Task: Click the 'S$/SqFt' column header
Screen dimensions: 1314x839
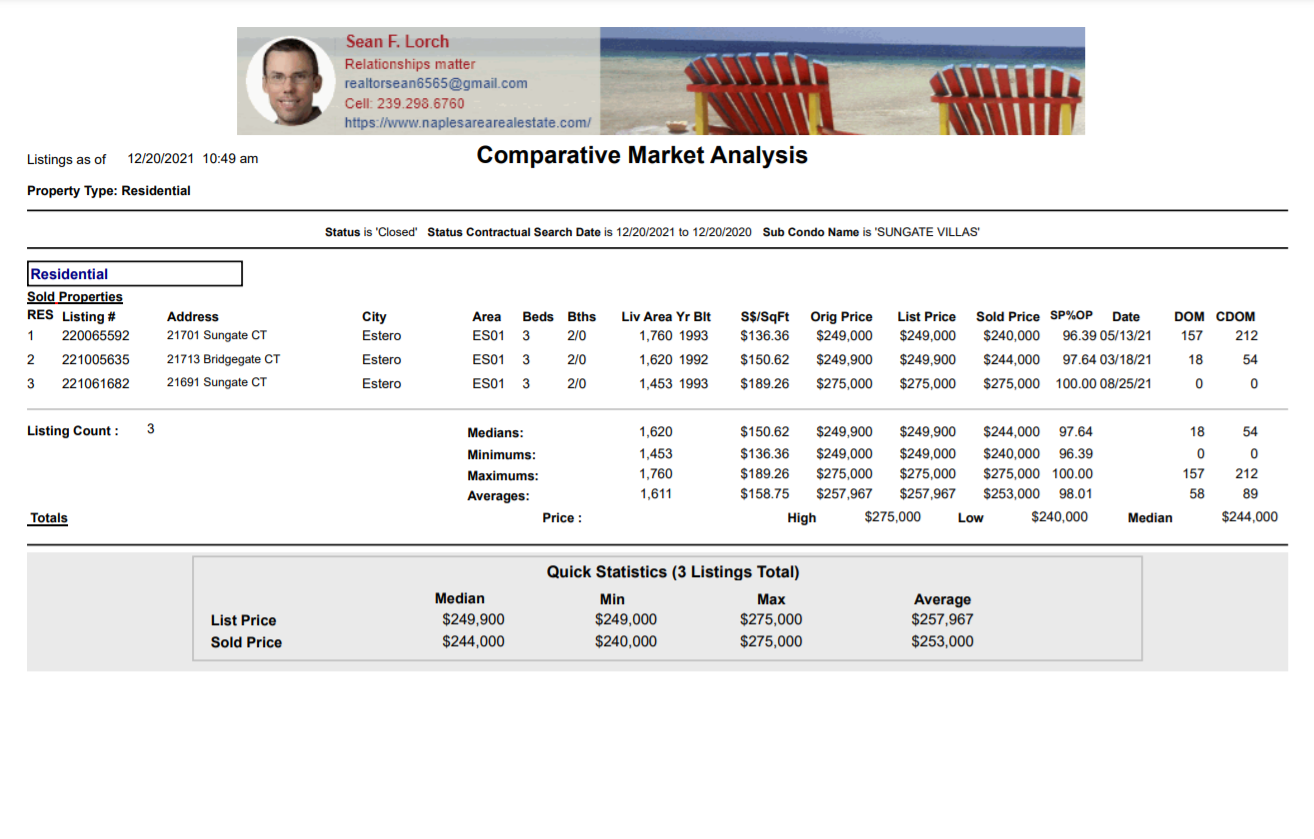Action: [765, 317]
